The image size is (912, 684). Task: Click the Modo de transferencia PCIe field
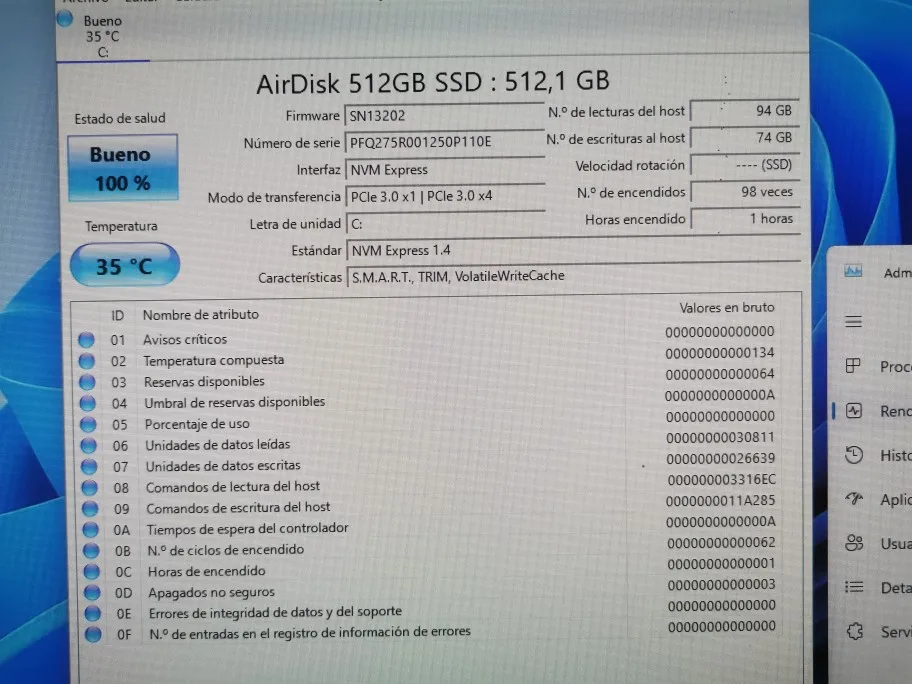444,196
